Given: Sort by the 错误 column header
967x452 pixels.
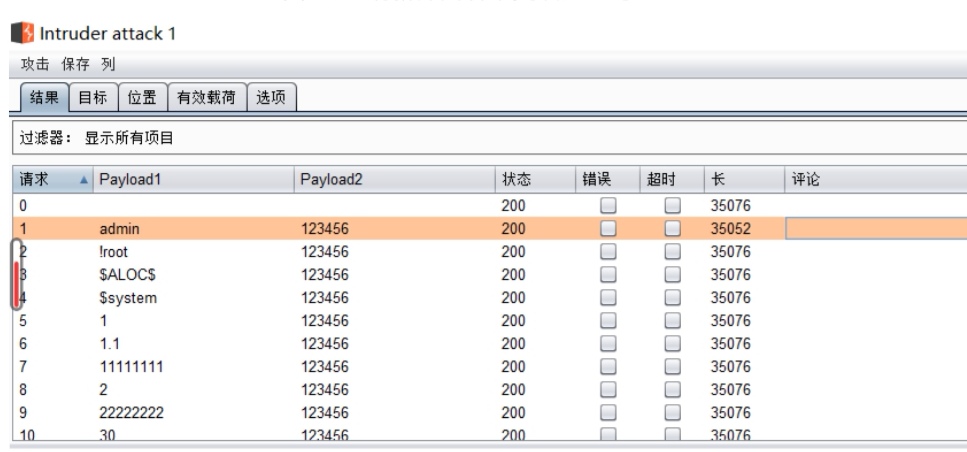Looking at the screenshot, I should coord(607,179).
